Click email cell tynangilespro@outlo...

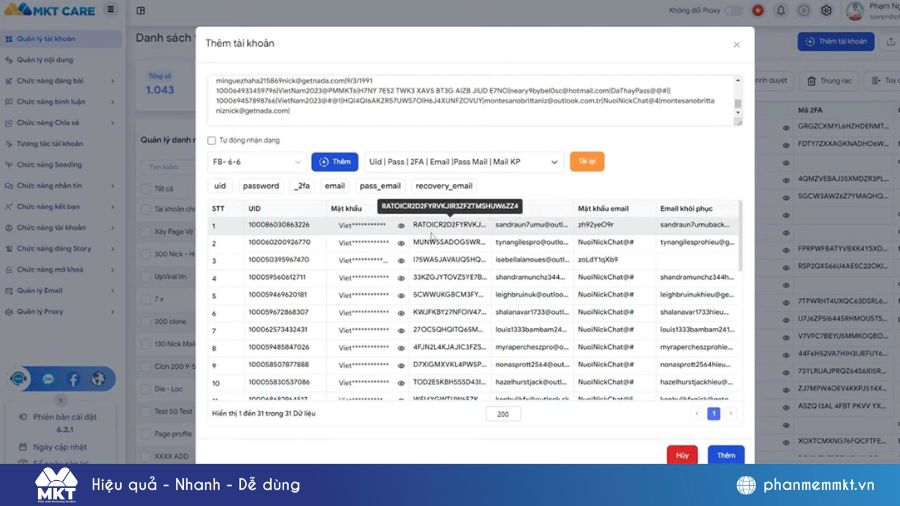[x=532, y=242]
